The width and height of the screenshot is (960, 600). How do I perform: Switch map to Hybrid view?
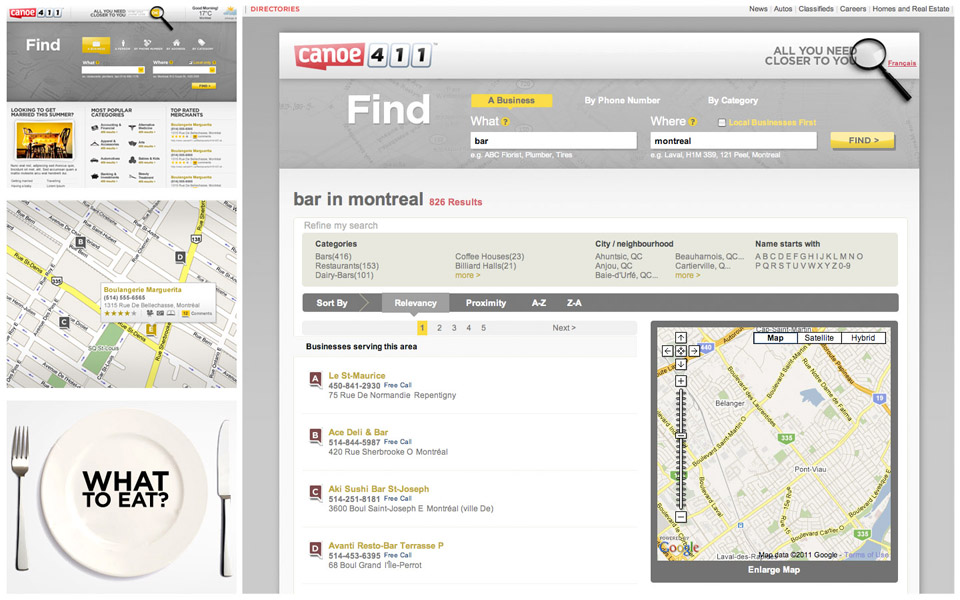click(863, 338)
